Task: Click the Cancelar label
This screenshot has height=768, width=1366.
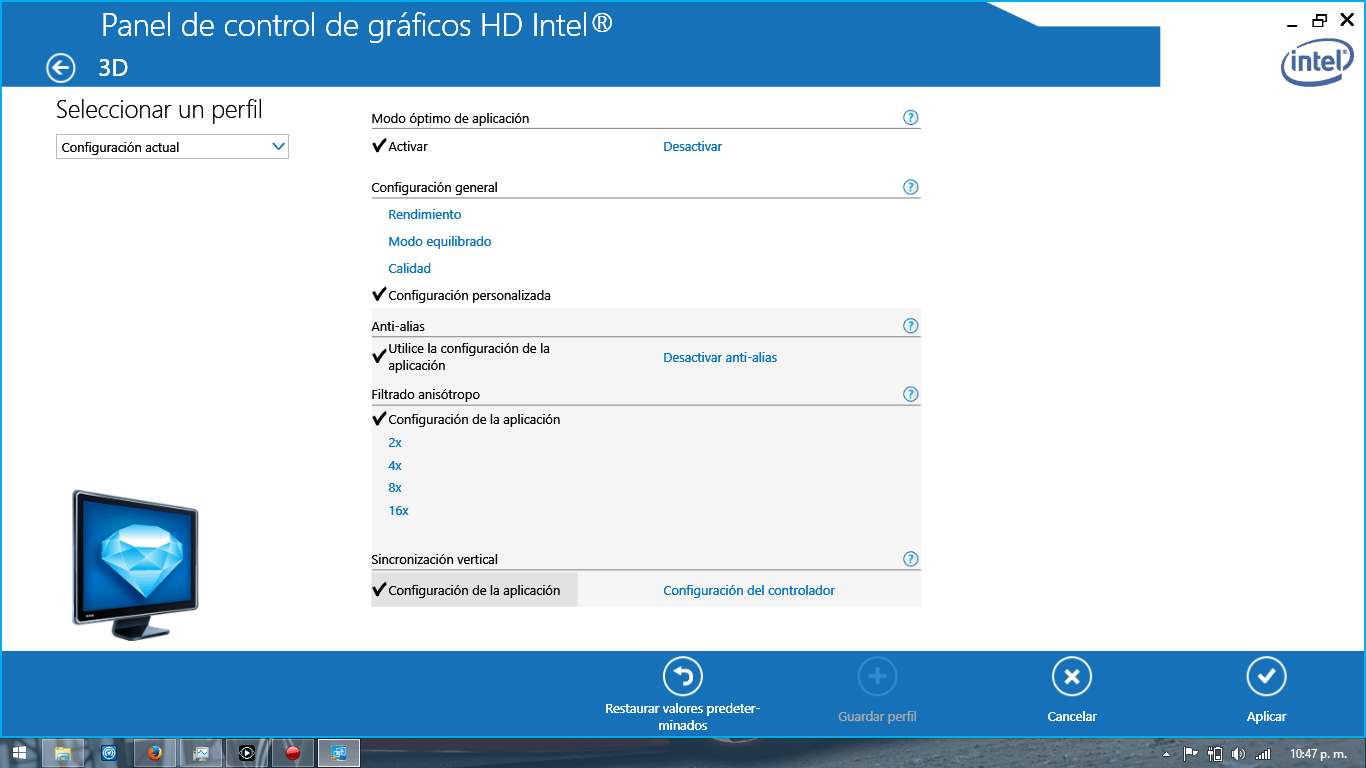Action: point(1072,717)
